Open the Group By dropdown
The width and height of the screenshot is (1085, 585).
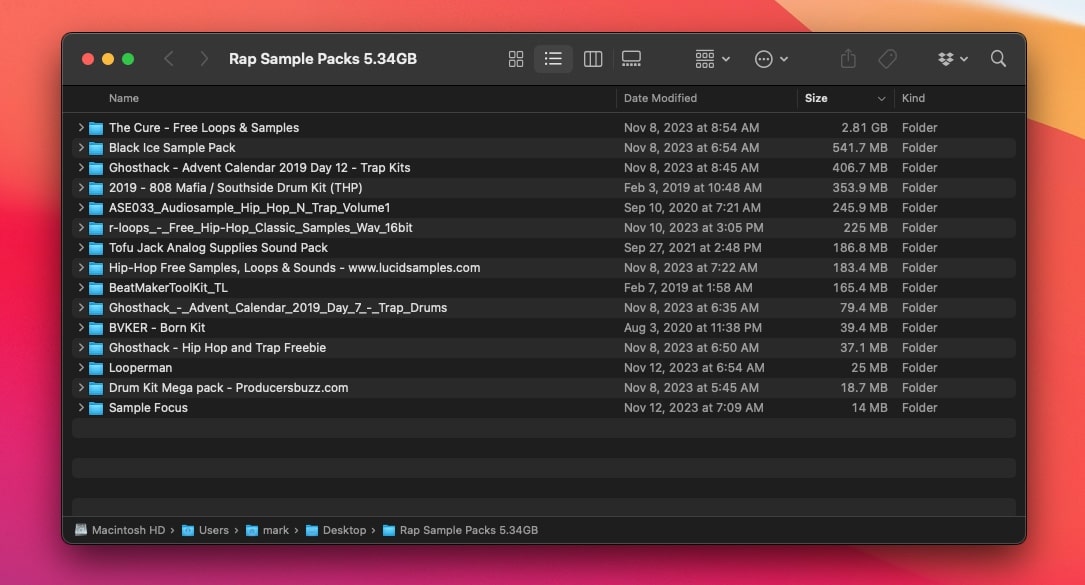(x=712, y=59)
